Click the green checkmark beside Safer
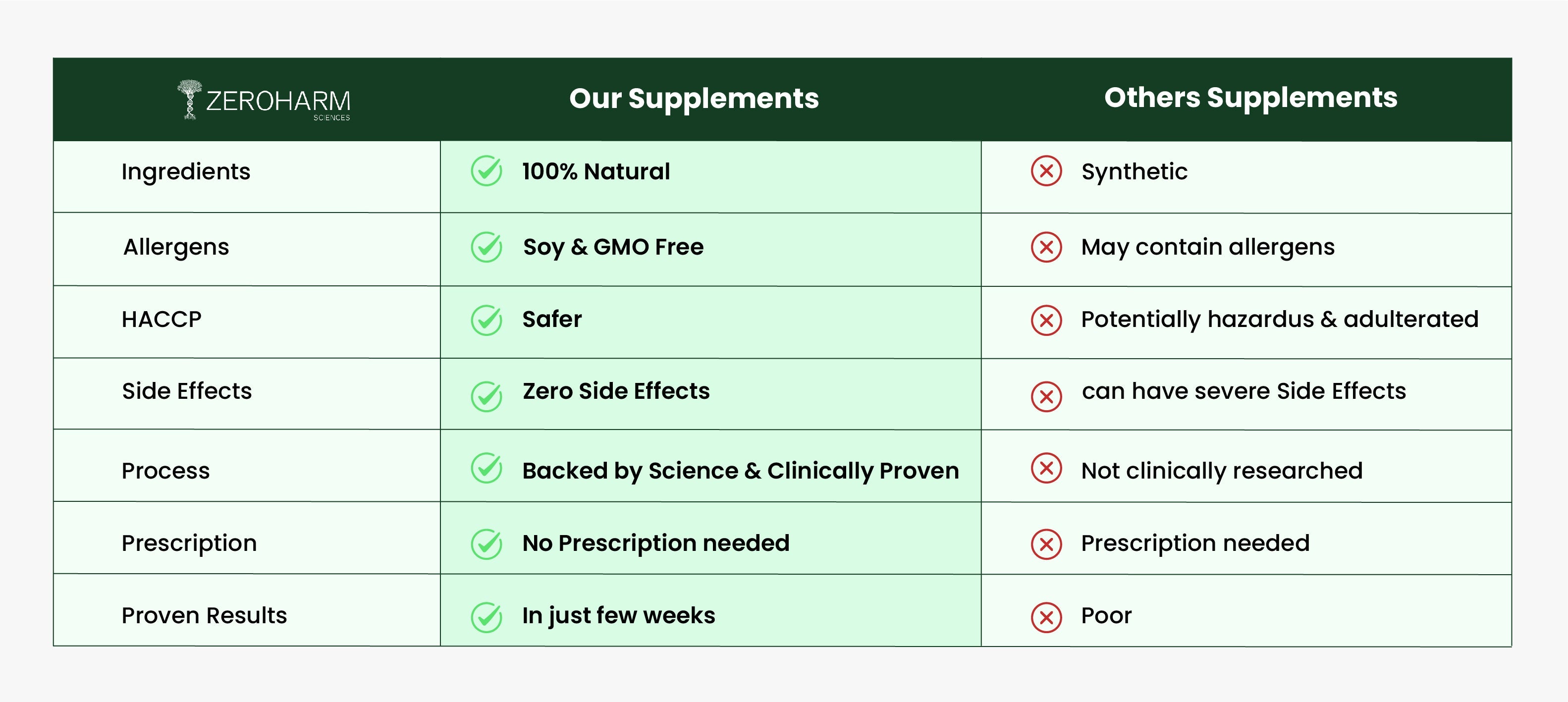The width and height of the screenshot is (1568, 702). point(487,320)
